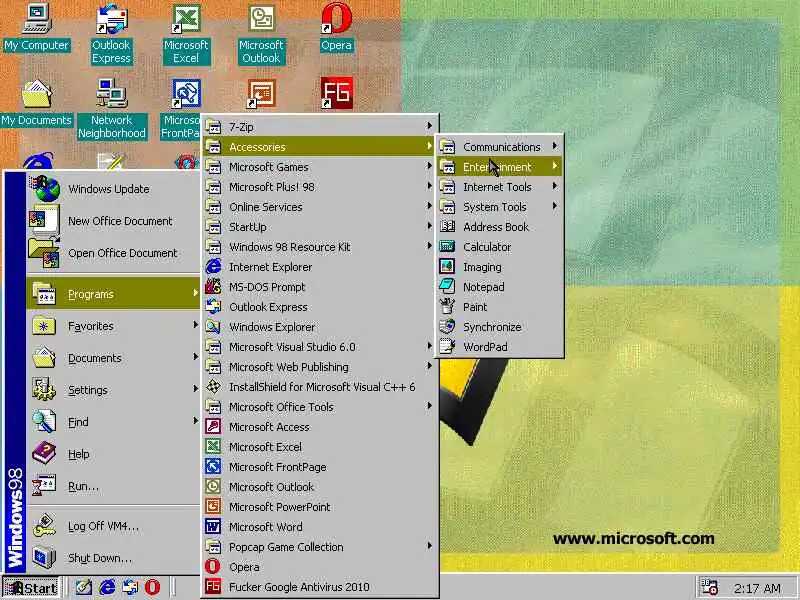Expand System Tools submenu
The width and height of the screenshot is (800, 600).
[499, 207]
